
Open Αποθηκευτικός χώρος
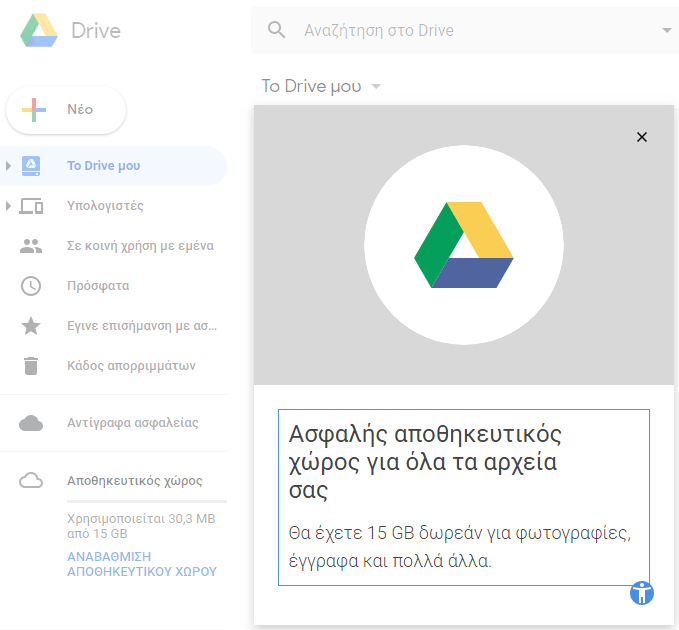pos(135,481)
